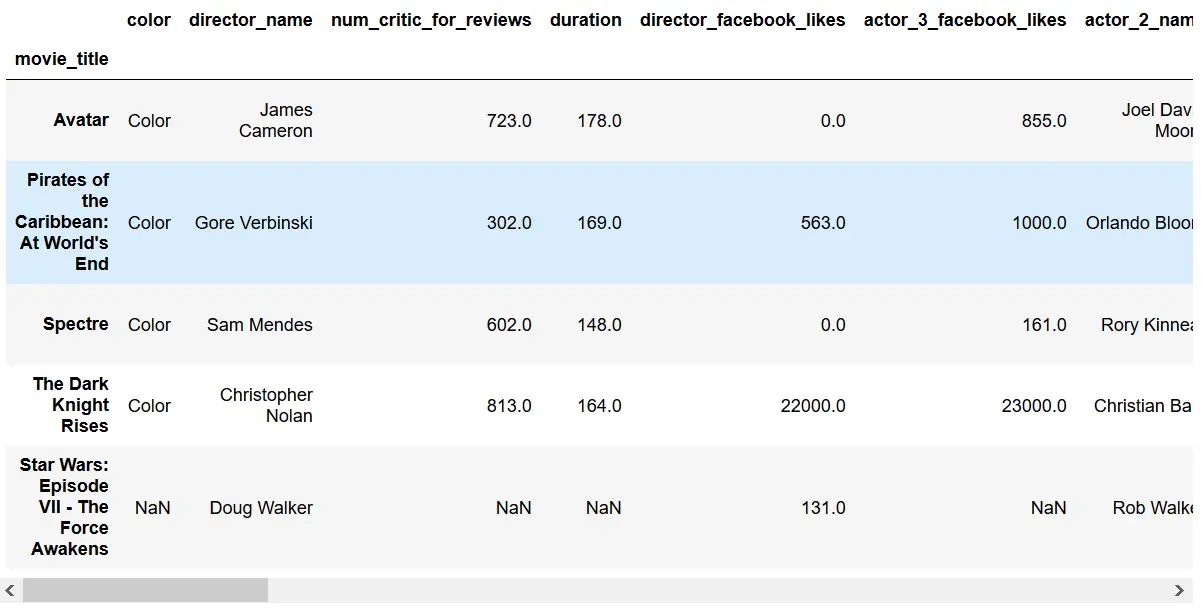This screenshot has height=609, width=1202.
Task: Click the Pirates of the Caribbean row title
Action: (62, 222)
